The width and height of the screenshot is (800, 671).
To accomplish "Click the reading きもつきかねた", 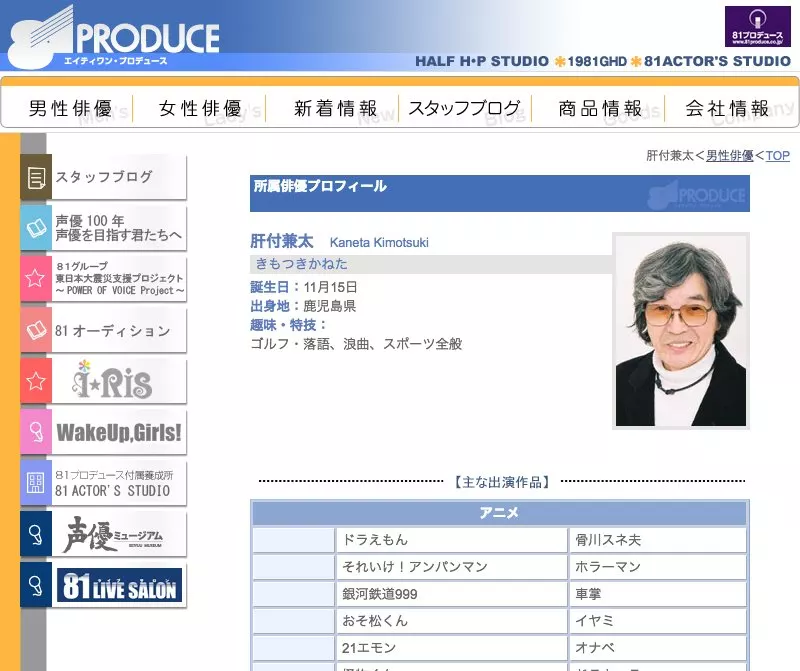I will [302, 264].
